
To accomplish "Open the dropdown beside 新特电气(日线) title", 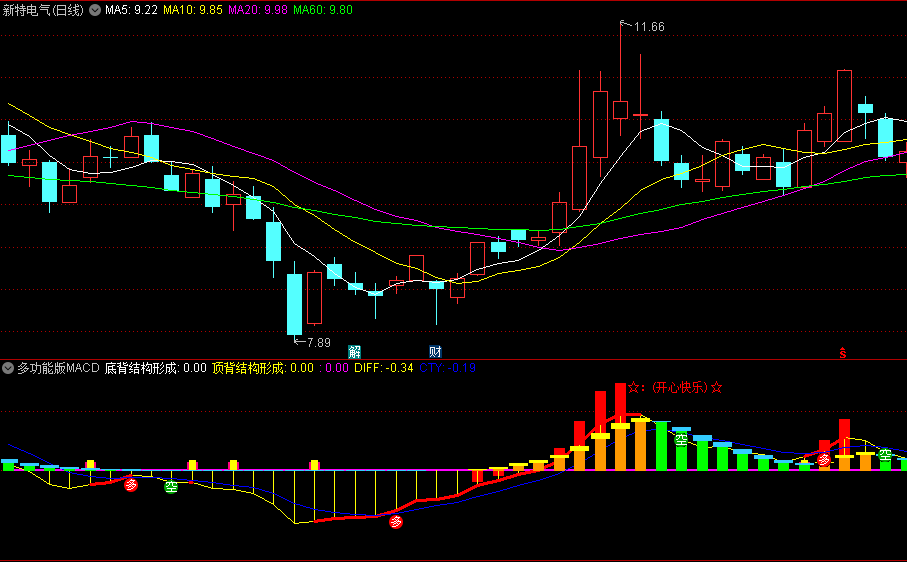I will click(x=95, y=10).
